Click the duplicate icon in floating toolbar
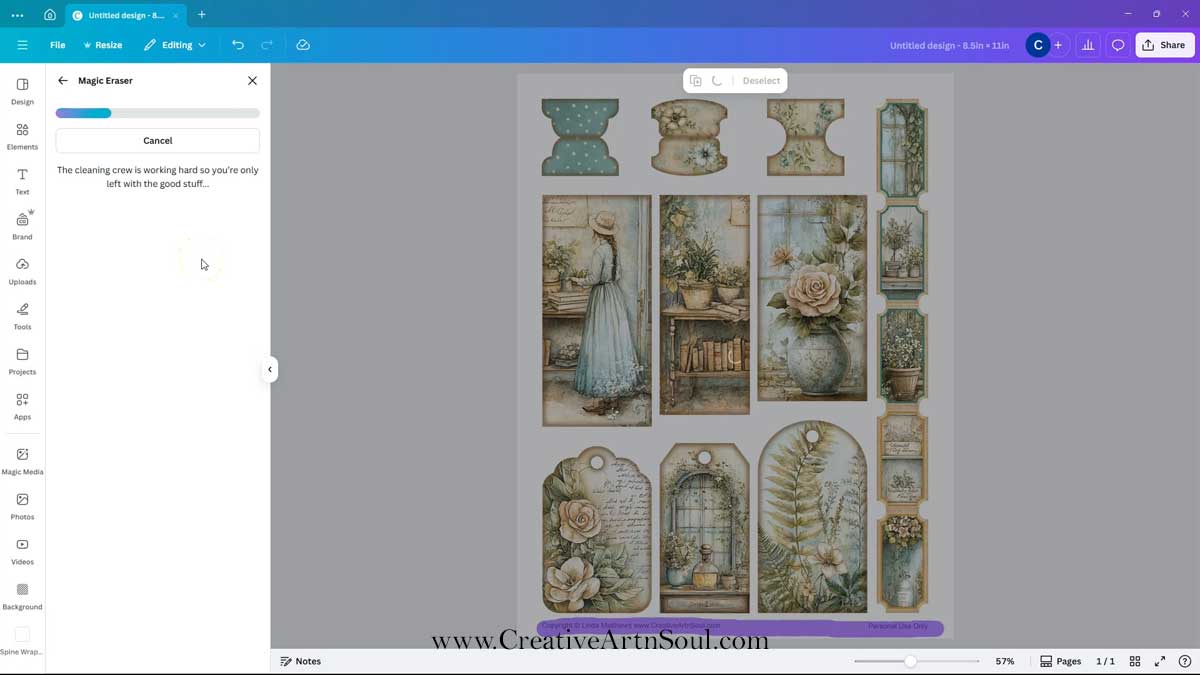 696,81
